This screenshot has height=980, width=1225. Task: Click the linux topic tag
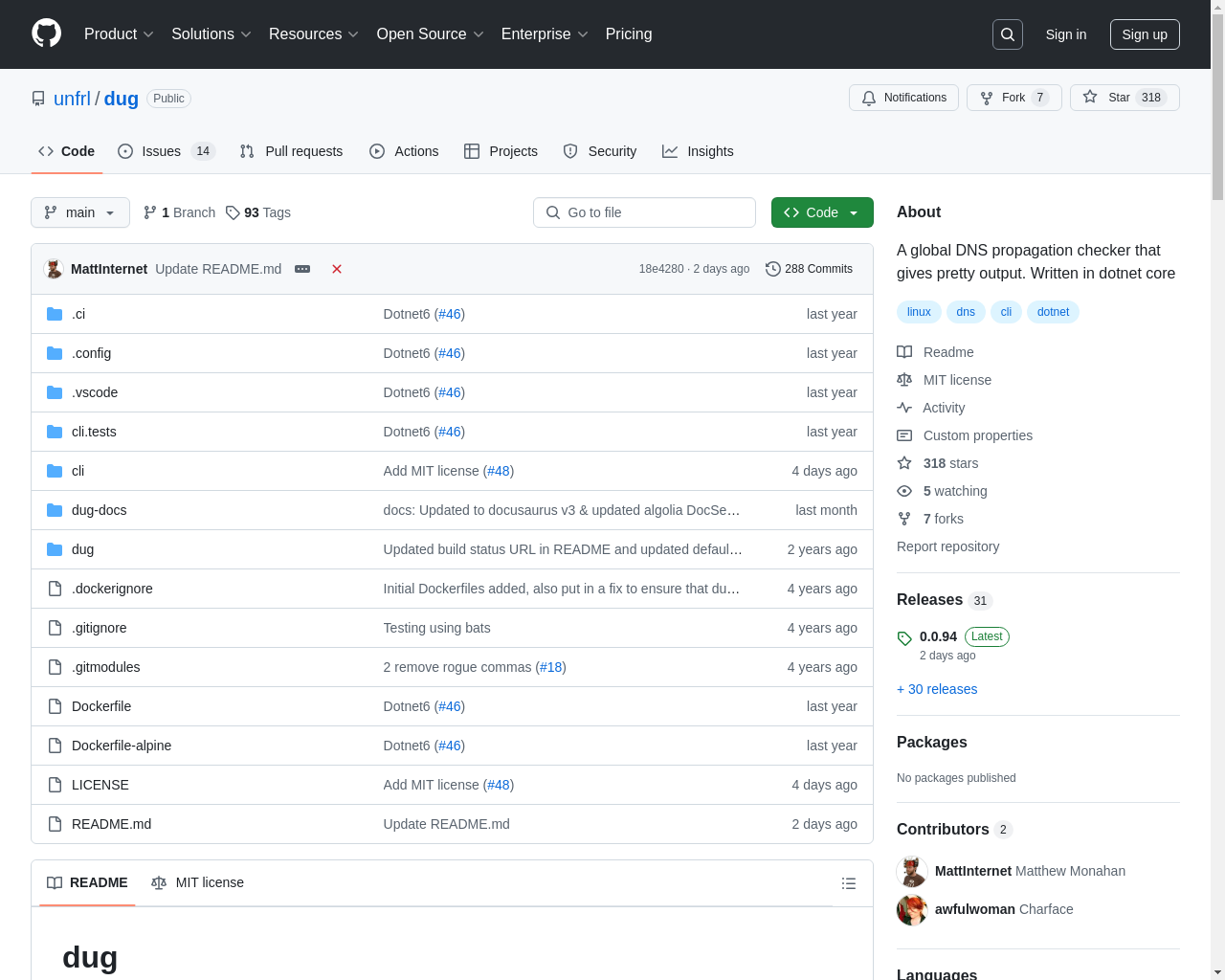(x=919, y=312)
